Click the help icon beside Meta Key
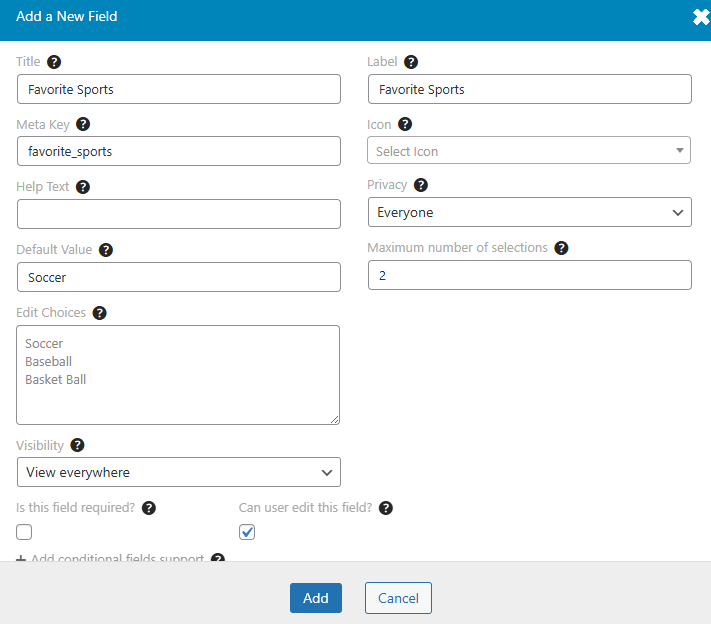711x624 pixels. click(83, 124)
